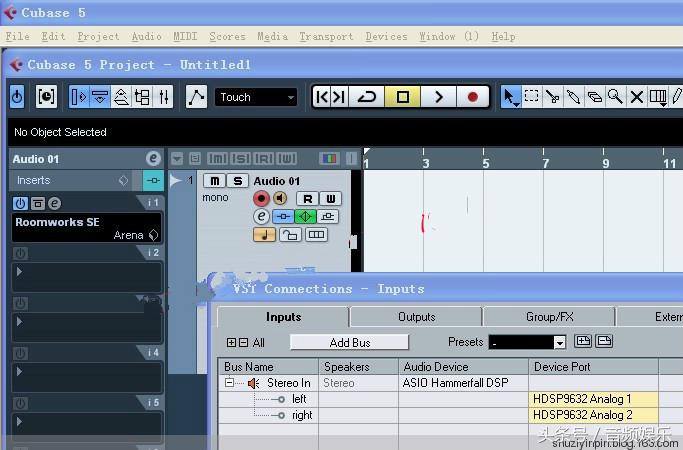
Task: Open channel settings 'e' on Audio 01 track
Action: coord(261,217)
